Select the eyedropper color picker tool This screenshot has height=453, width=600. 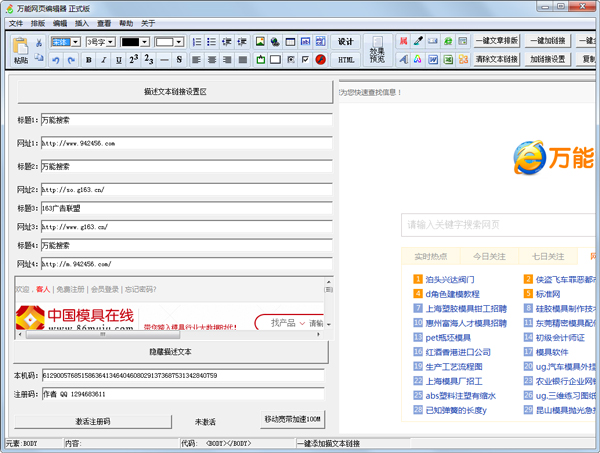418,41
